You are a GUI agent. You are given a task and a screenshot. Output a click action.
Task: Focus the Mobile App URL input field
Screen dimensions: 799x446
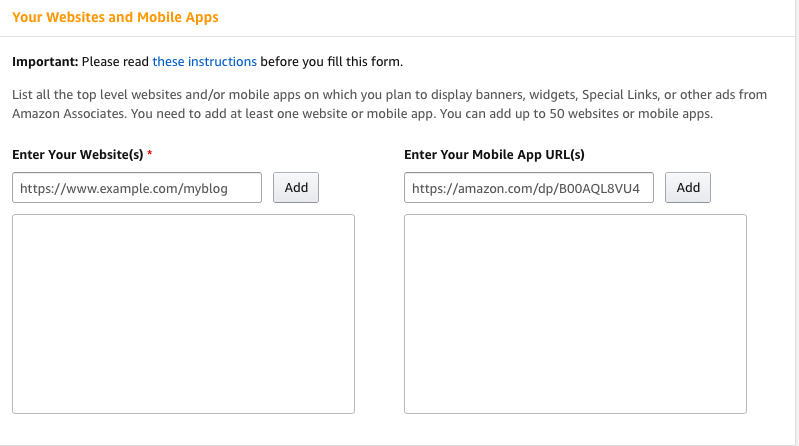(529, 188)
